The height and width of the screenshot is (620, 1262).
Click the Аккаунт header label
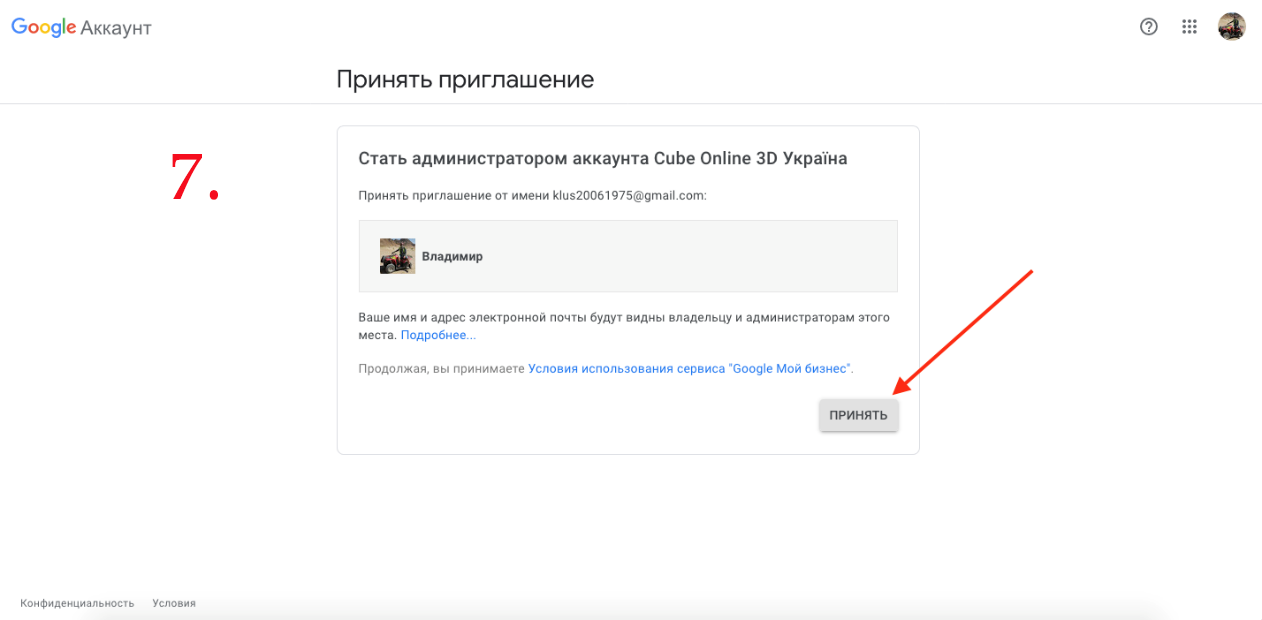click(116, 29)
